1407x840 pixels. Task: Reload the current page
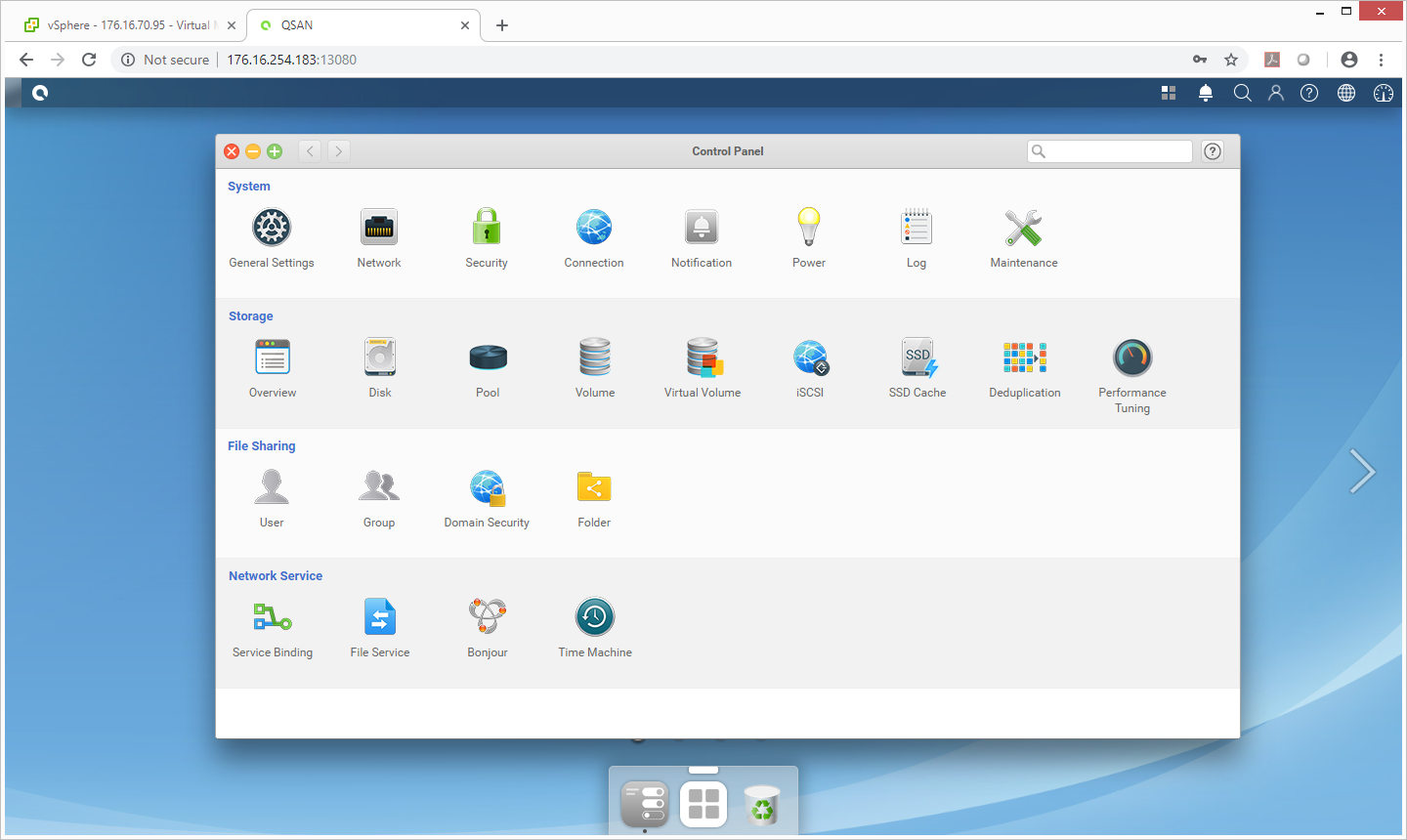[89, 60]
